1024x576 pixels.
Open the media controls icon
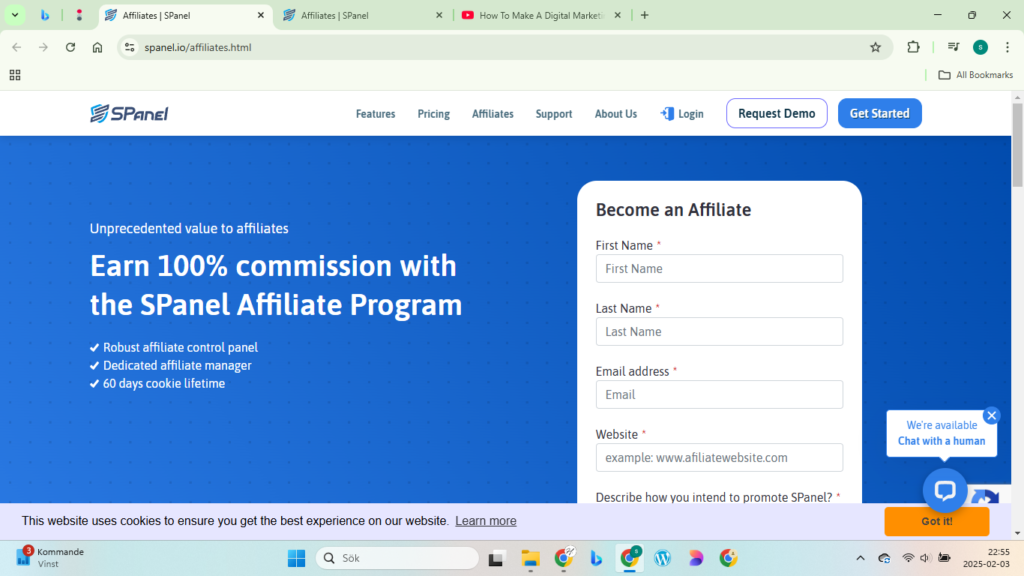(953, 47)
